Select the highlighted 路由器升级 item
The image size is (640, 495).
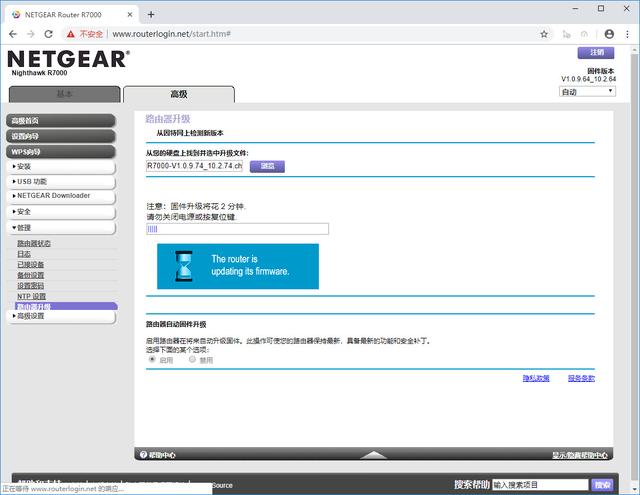click(x=66, y=306)
